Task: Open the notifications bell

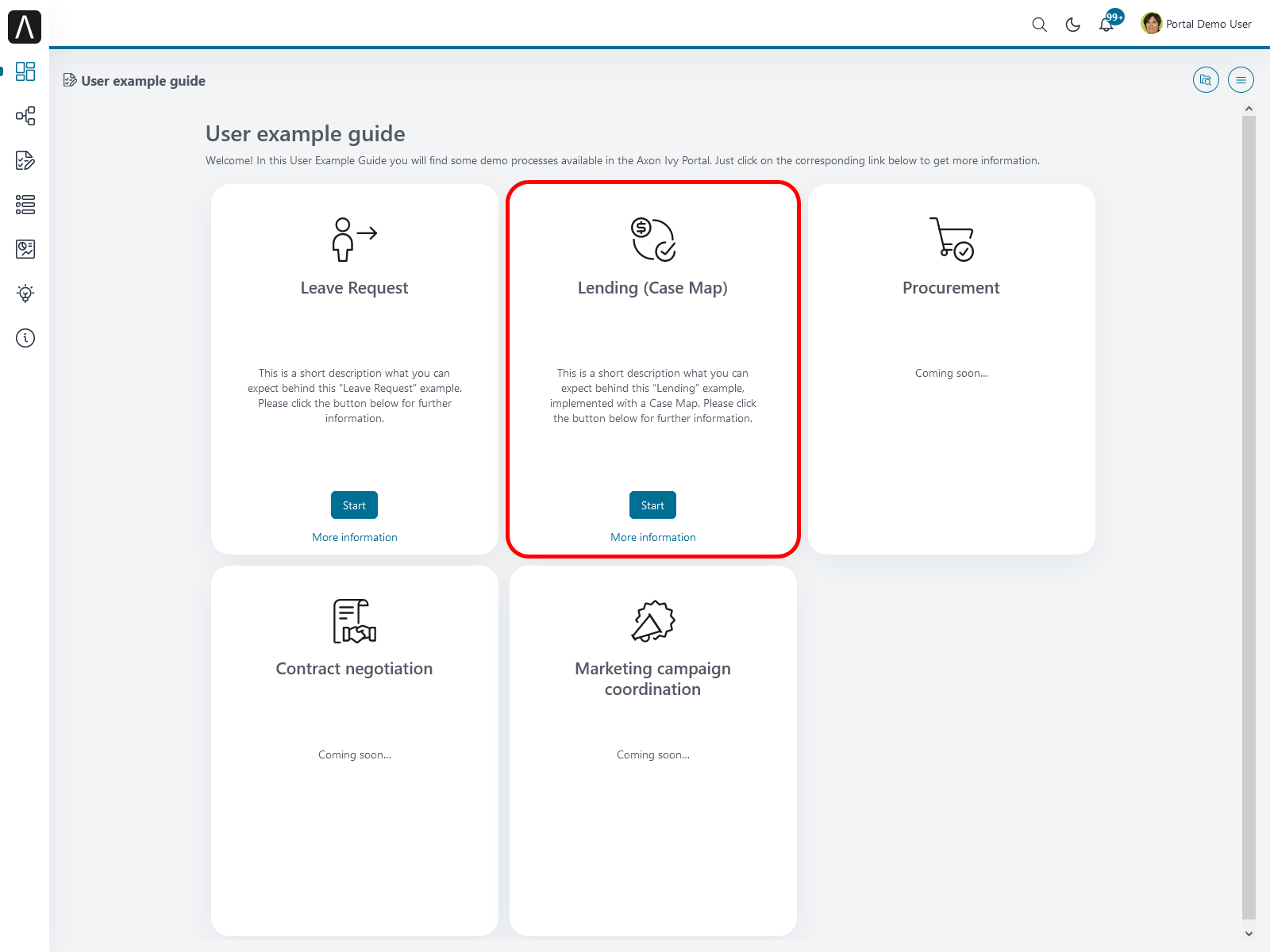Action: coord(1106,25)
